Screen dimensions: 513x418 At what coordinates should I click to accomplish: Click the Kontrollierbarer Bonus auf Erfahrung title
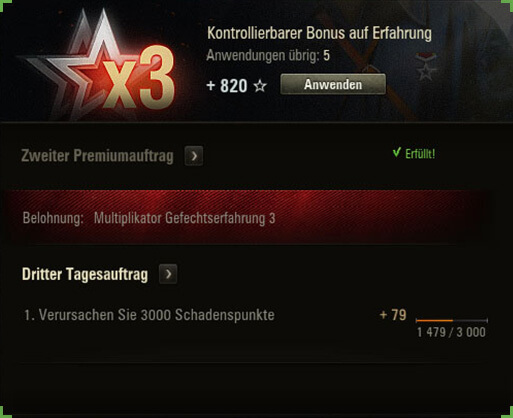coord(319,33)
